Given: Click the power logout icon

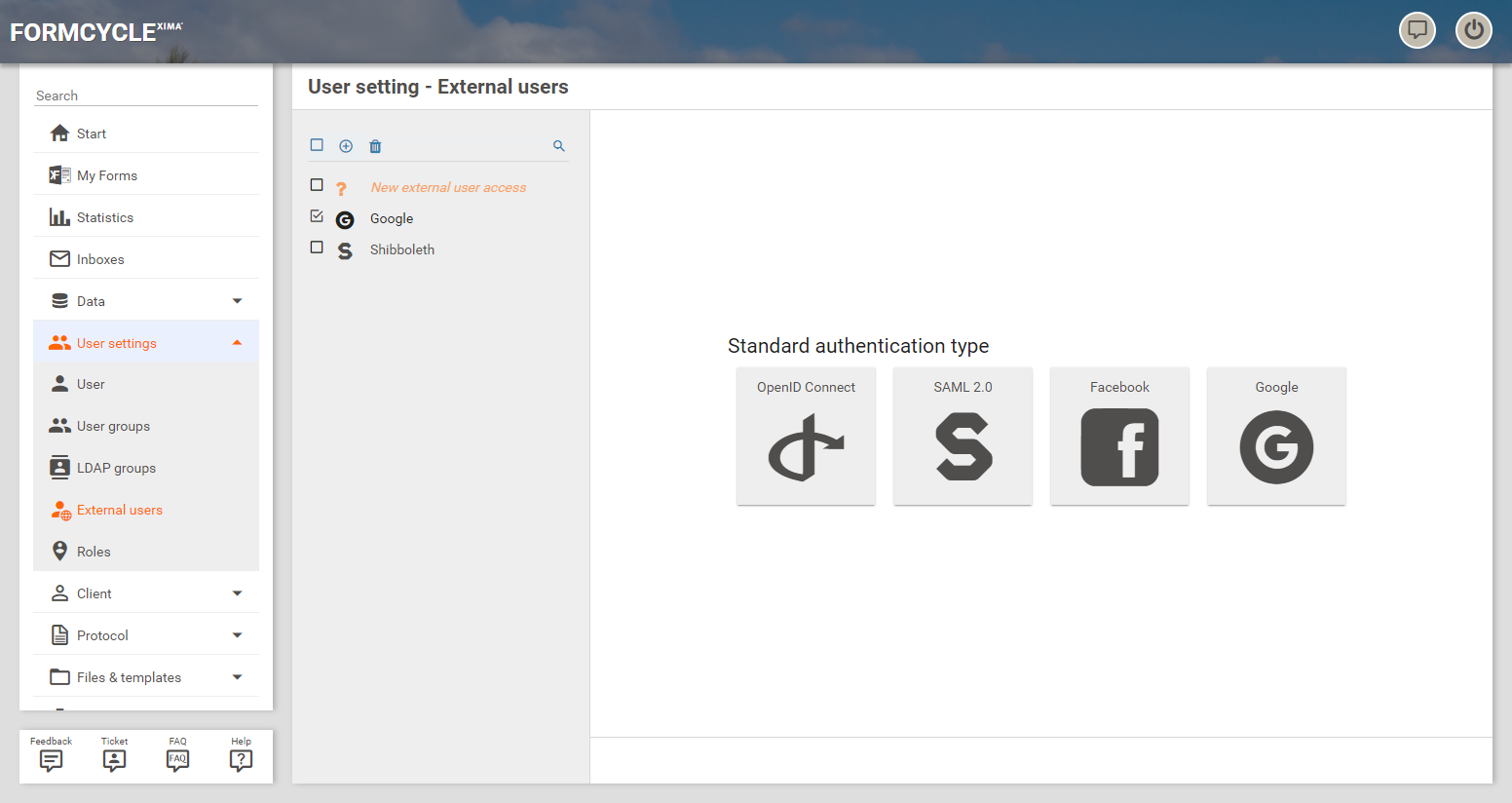Looking at the screenshot, I should (x=1473, y=30).
